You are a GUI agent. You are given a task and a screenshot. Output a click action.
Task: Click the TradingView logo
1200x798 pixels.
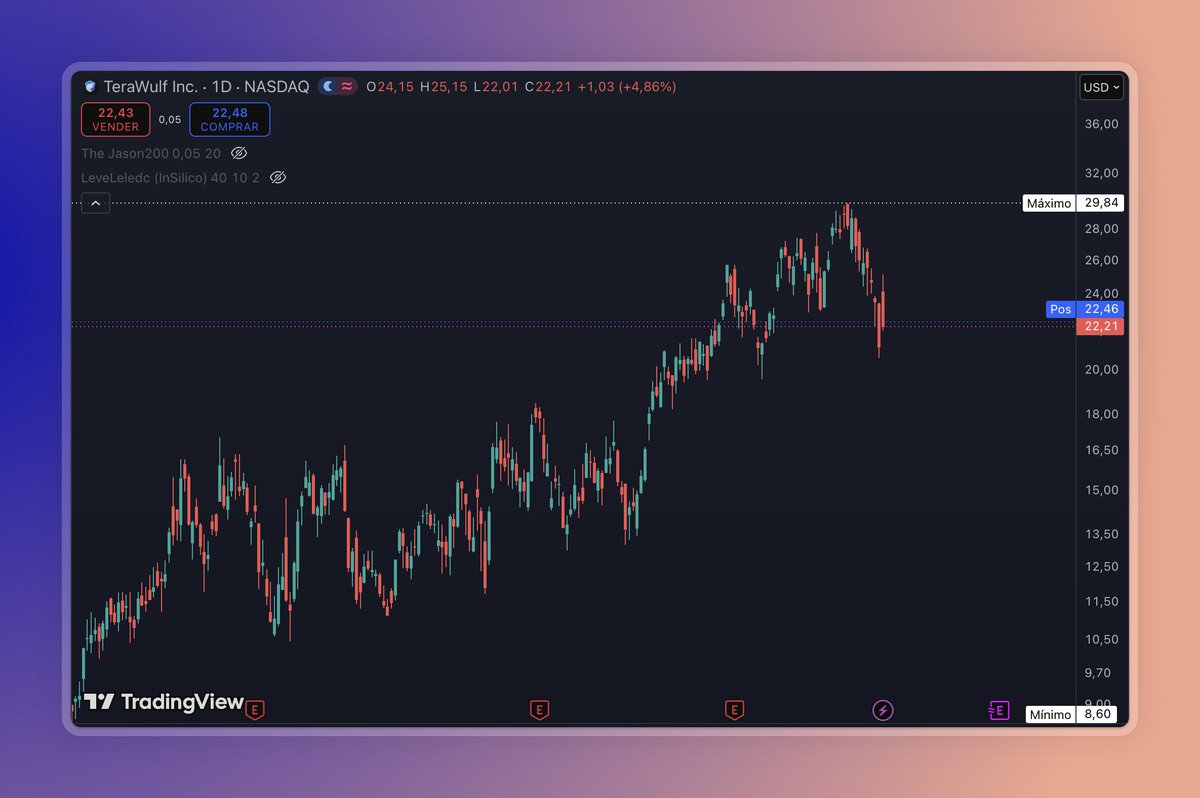164,702
